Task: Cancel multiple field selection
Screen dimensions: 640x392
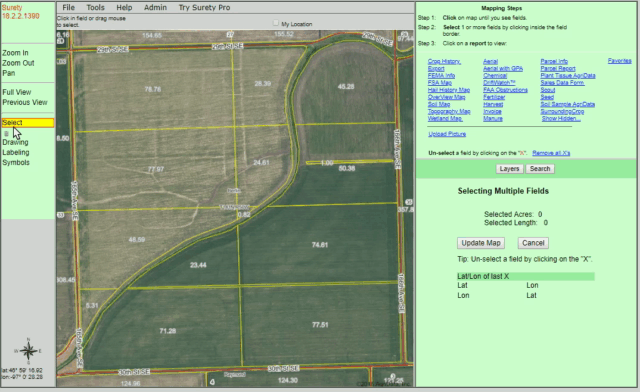Action: (x=533, y=243)
